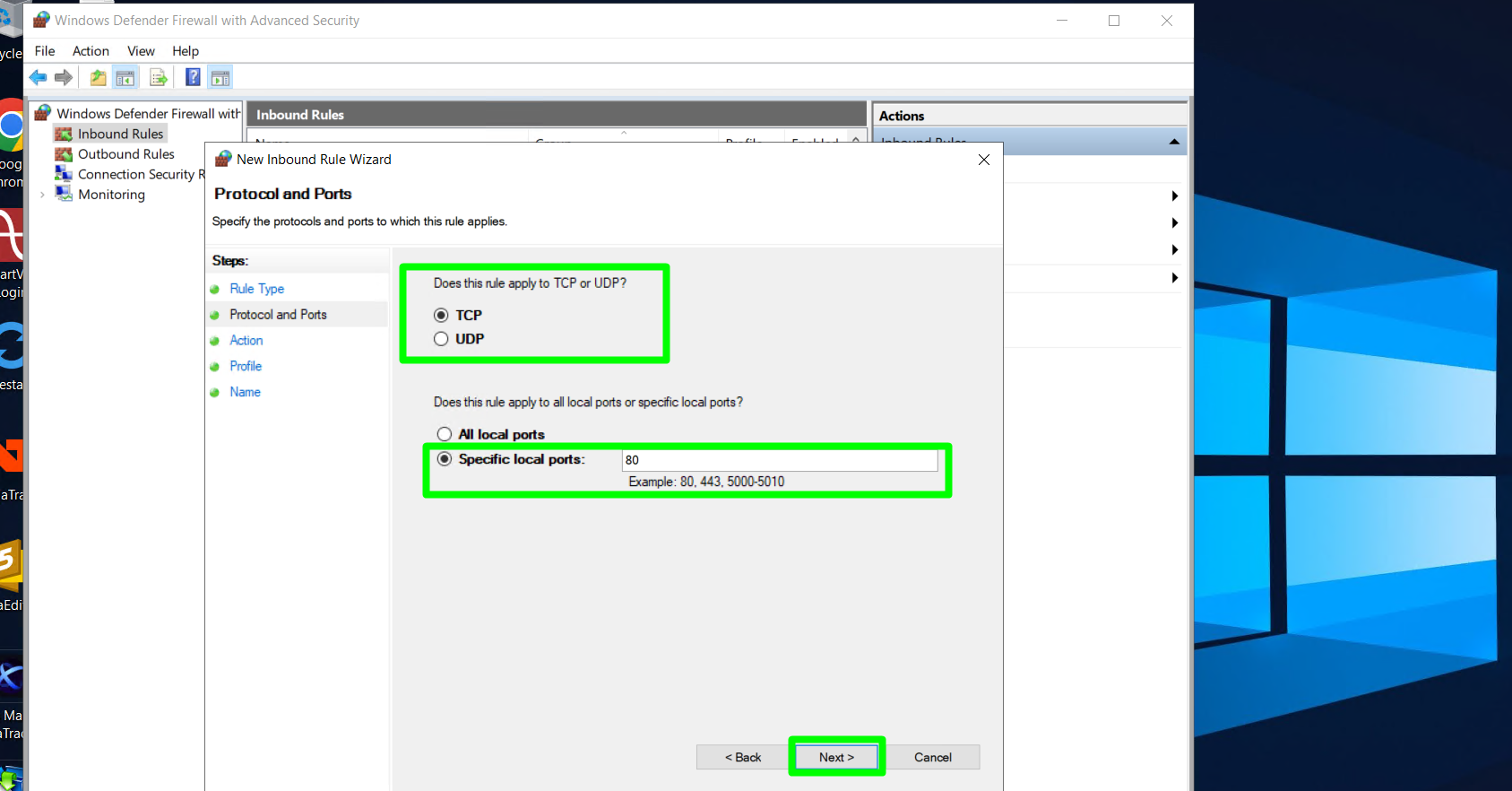Click the Outbound Rules tree icon
The image size is (1512, 791).
point(64,154)
